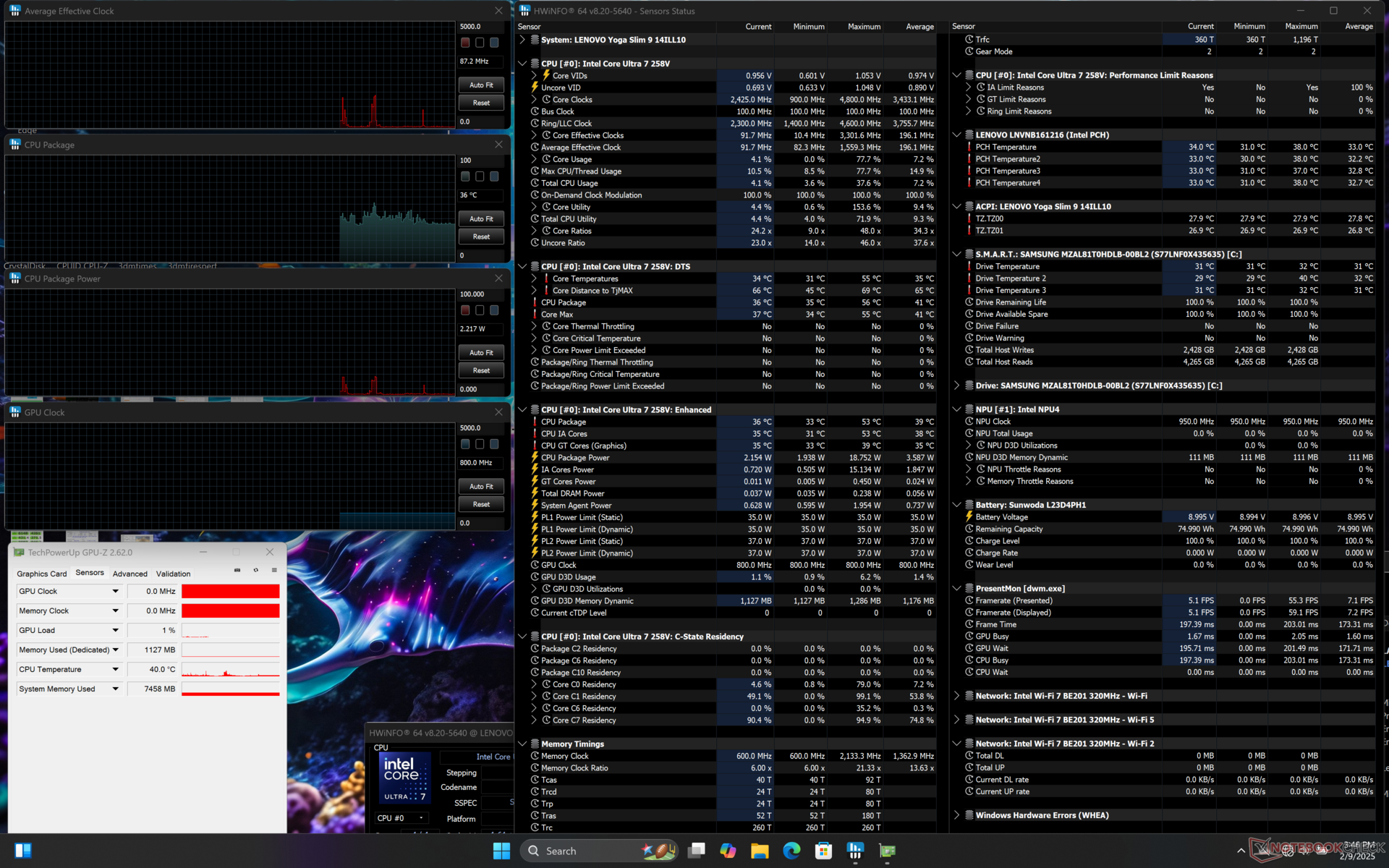Open HWiNFO from taskbar
The image size is (1389, 868).
(855, 851)
